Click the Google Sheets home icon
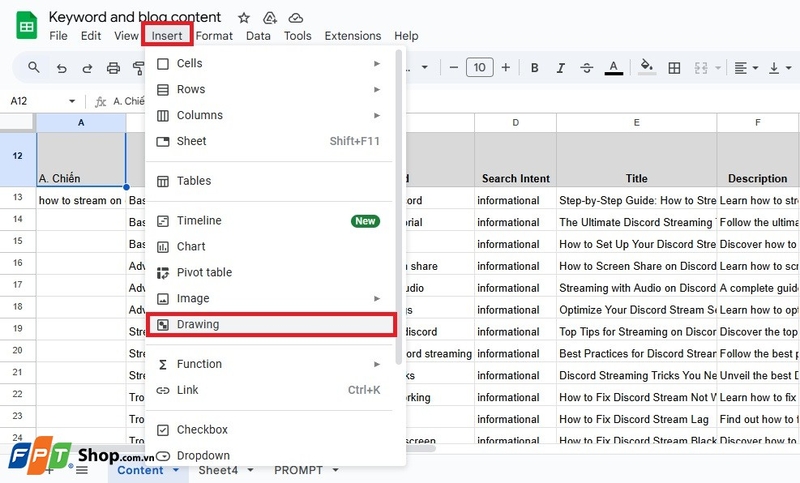The width and height of the screenshot is (800, 483). (x=26, y=26)
